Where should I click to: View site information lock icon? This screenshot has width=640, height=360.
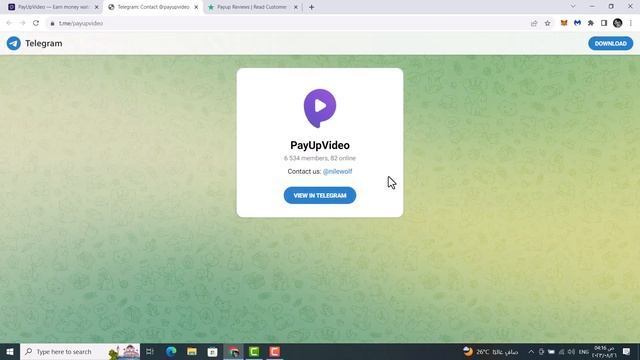(x=52, y=24)
